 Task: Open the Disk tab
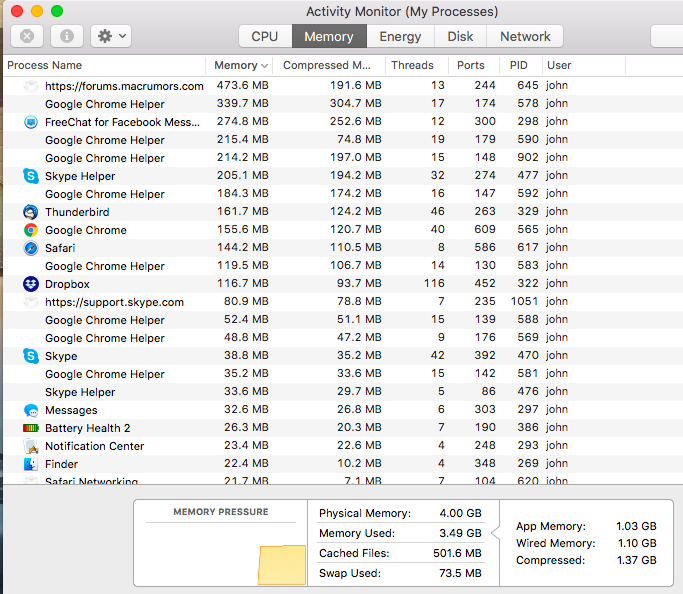pyautogui.click(x=460, y=36)
